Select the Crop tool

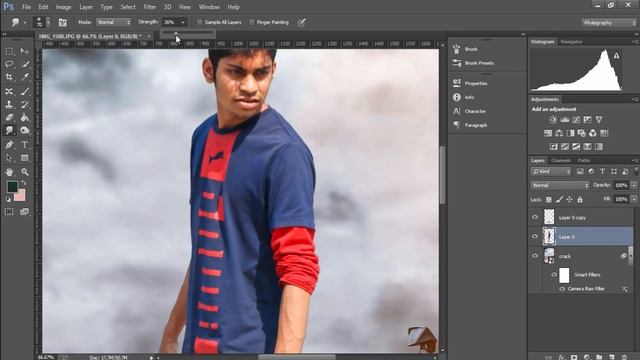pyautogui.click(x=9, y=77)
